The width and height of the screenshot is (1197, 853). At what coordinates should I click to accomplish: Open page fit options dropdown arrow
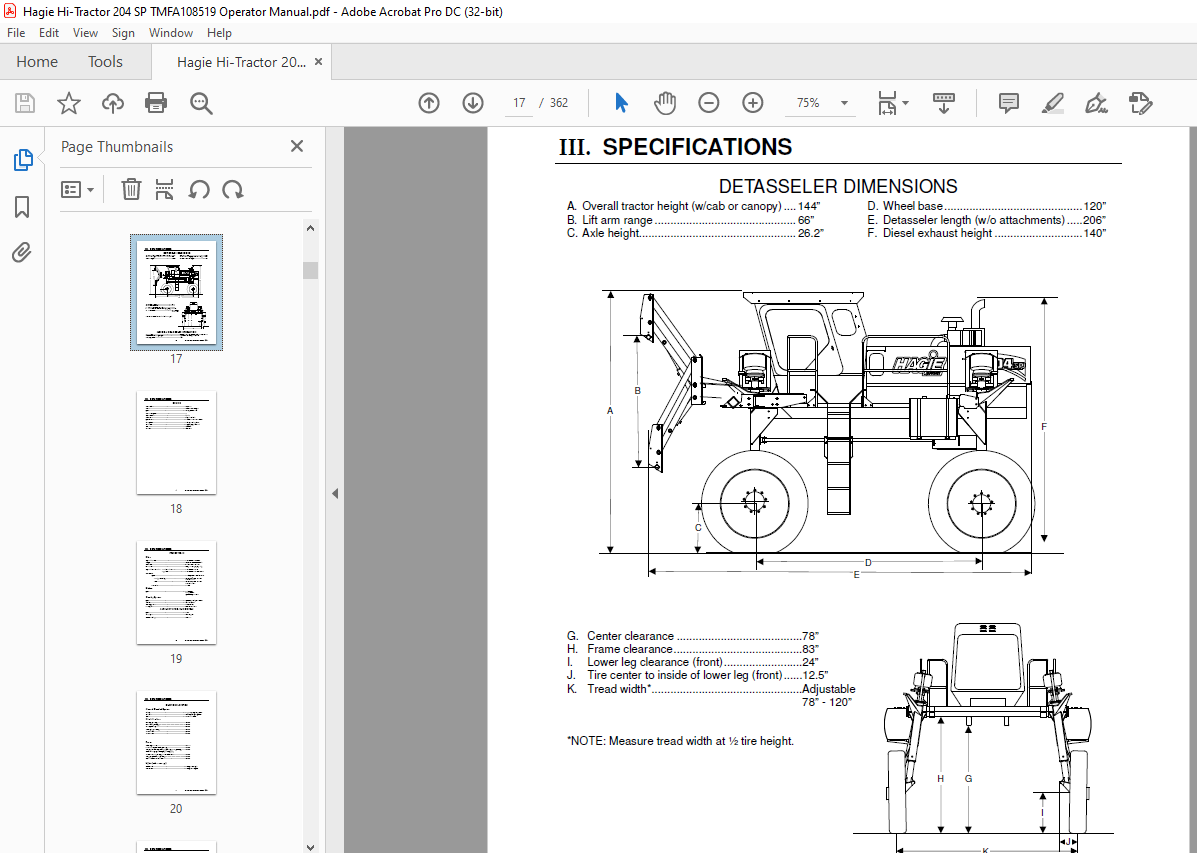tap(905, 103)
